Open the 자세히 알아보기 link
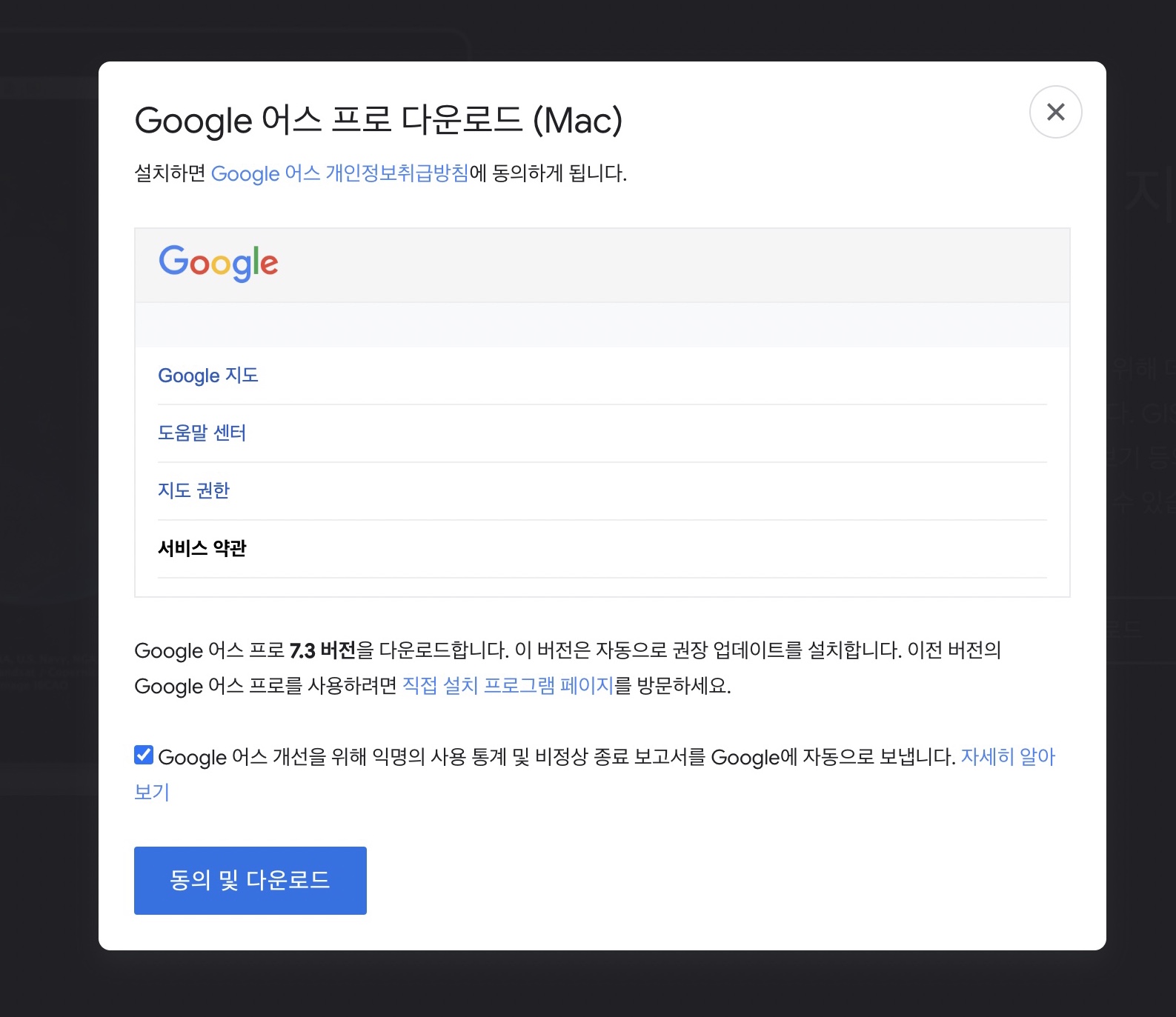 click(1009, 757)
